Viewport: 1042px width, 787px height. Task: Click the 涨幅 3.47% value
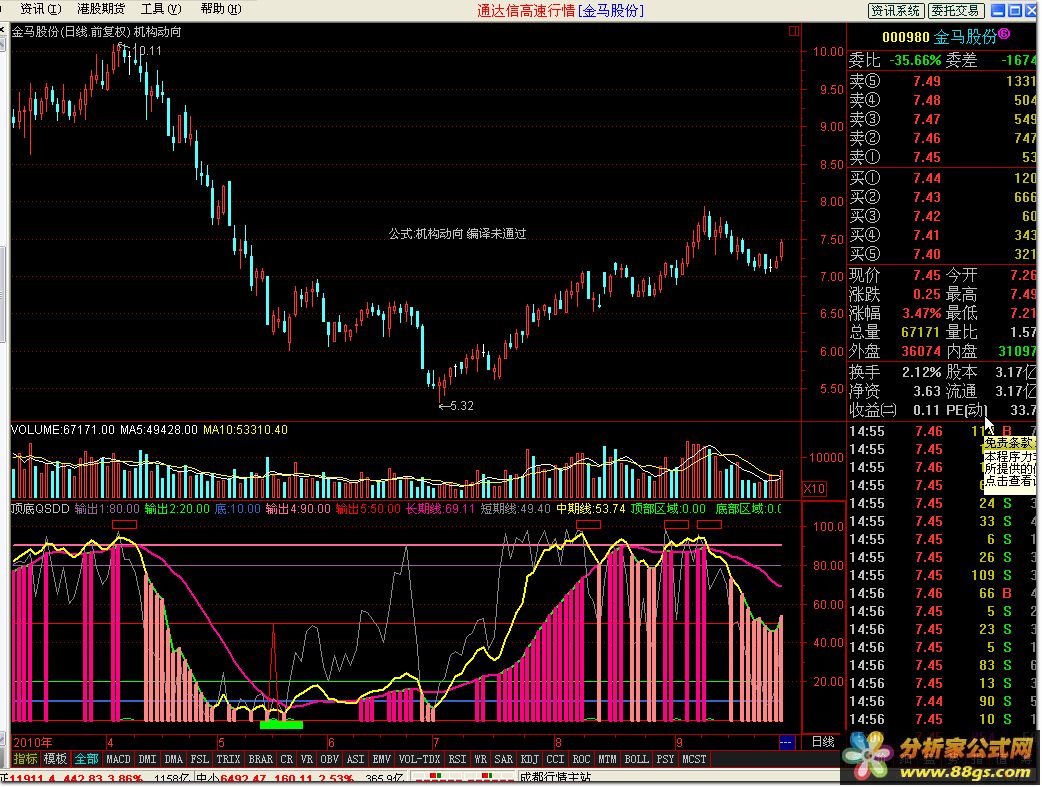pos(922,313)
